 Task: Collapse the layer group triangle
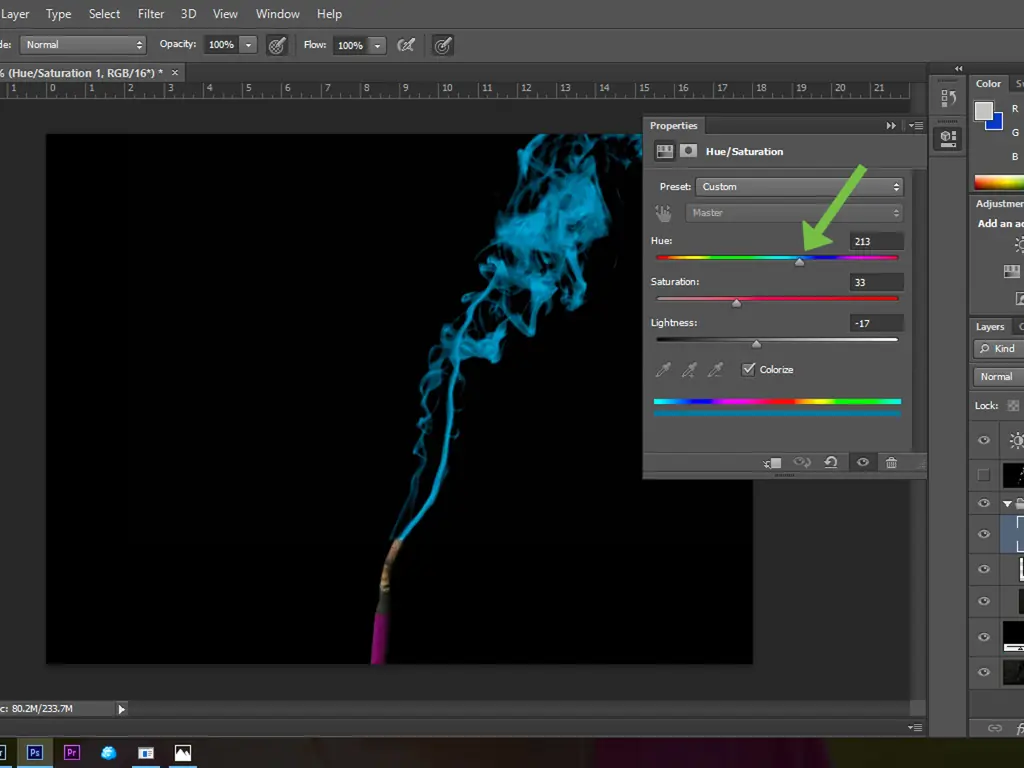(x=1007, y=504)
